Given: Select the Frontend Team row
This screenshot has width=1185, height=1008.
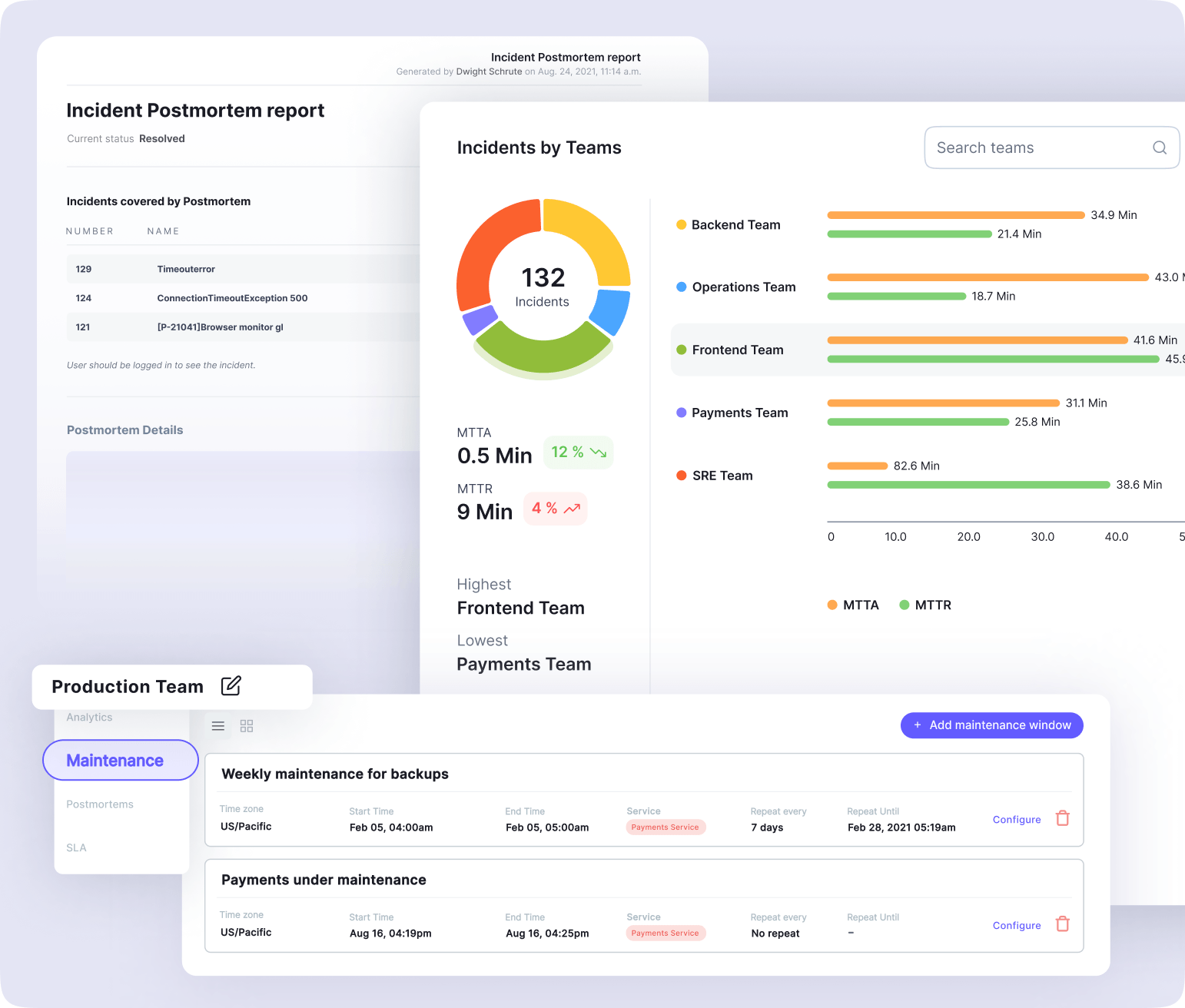Looking at the screenshot, I should pyautogui.click(x=738, y=350).
